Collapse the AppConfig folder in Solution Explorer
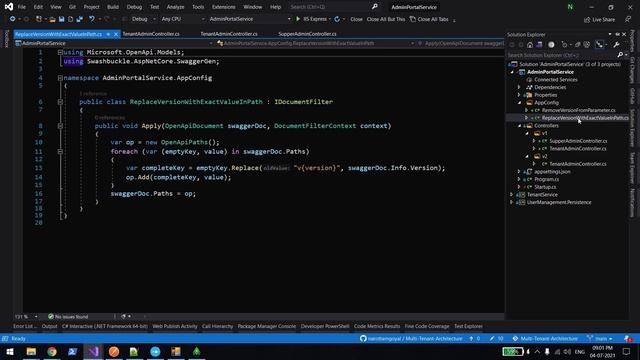The width and height of the screenshot is (640, 360). pyautogui.click(x=520, y=103)
